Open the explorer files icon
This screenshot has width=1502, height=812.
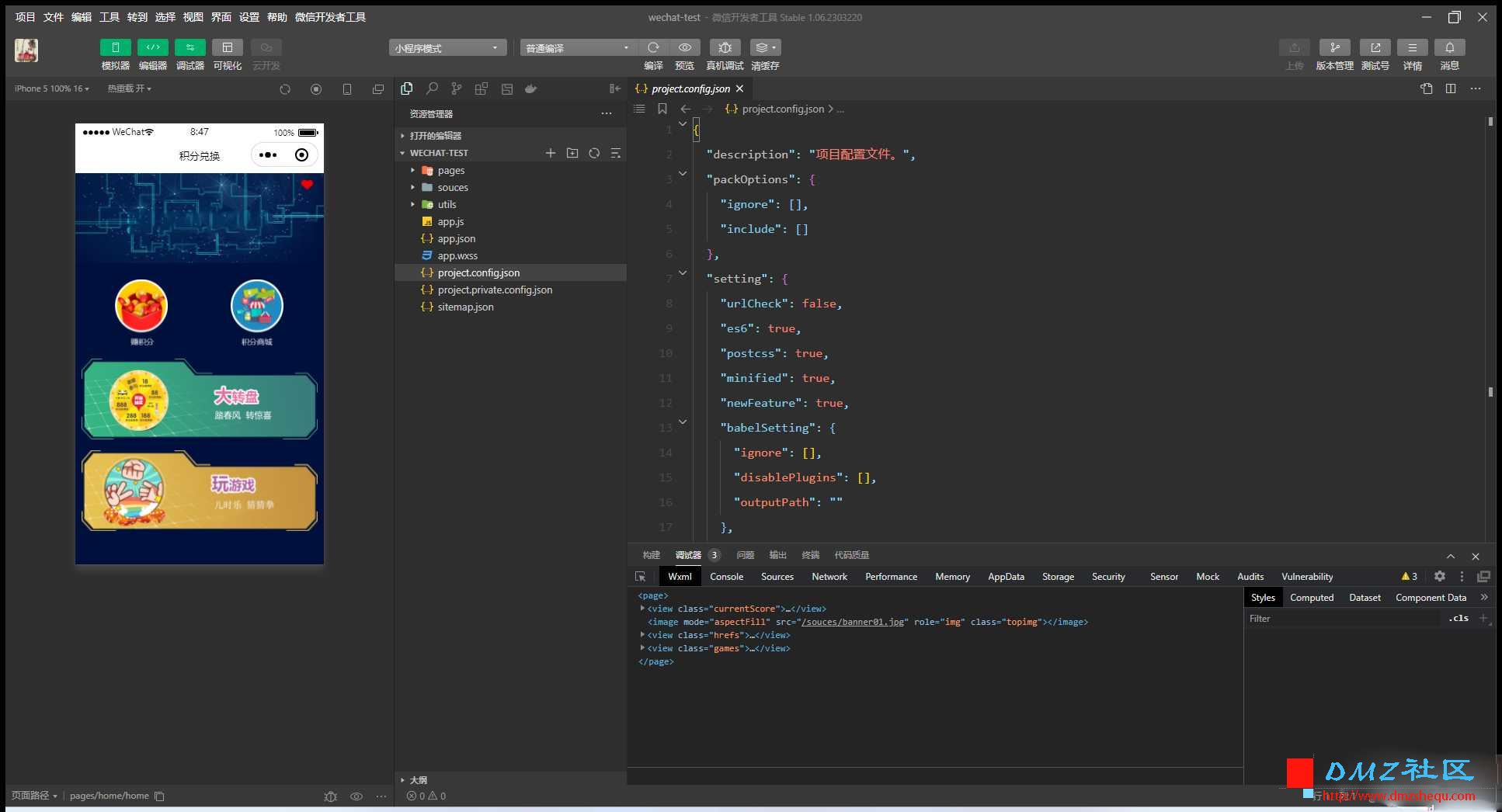[406, 88]
